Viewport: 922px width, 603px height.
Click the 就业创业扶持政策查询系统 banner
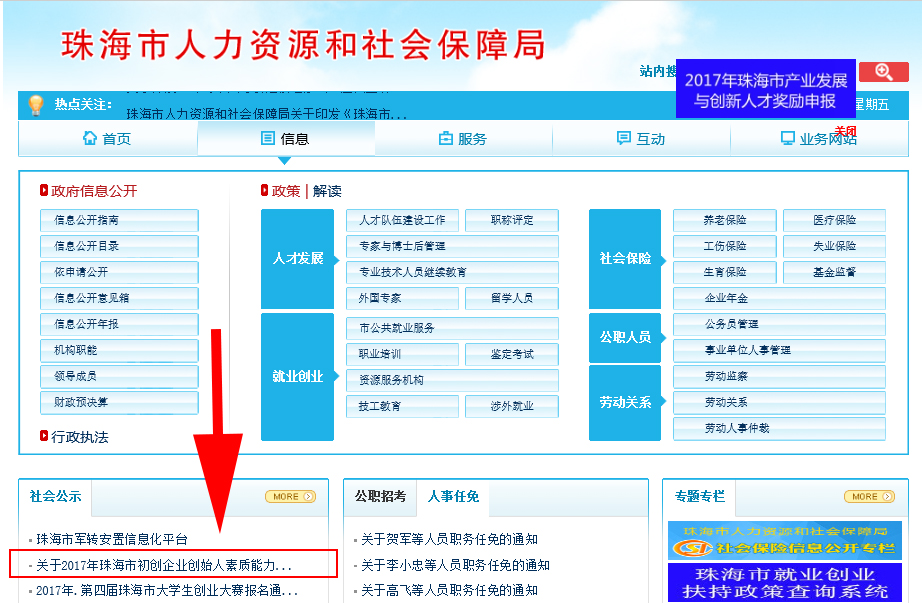pos(784,582)
